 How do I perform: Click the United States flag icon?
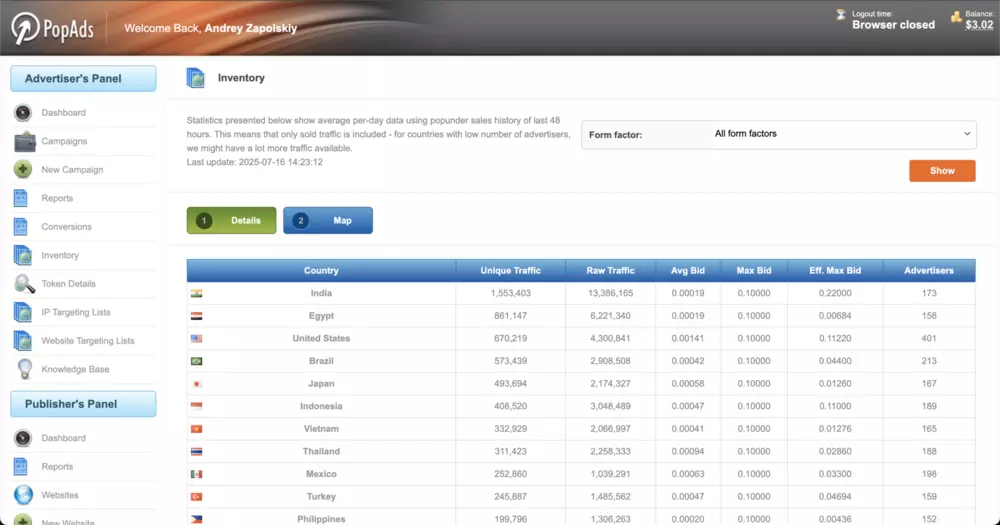196,339
